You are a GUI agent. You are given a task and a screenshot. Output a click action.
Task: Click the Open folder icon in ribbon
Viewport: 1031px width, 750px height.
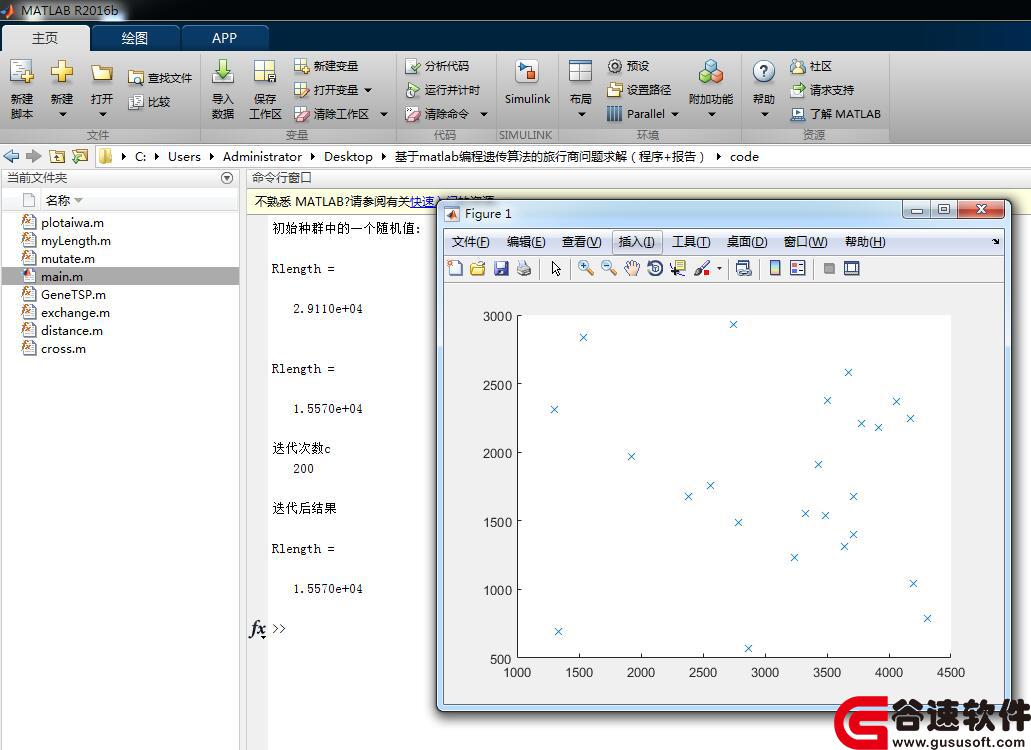click(x=101, y=72)
